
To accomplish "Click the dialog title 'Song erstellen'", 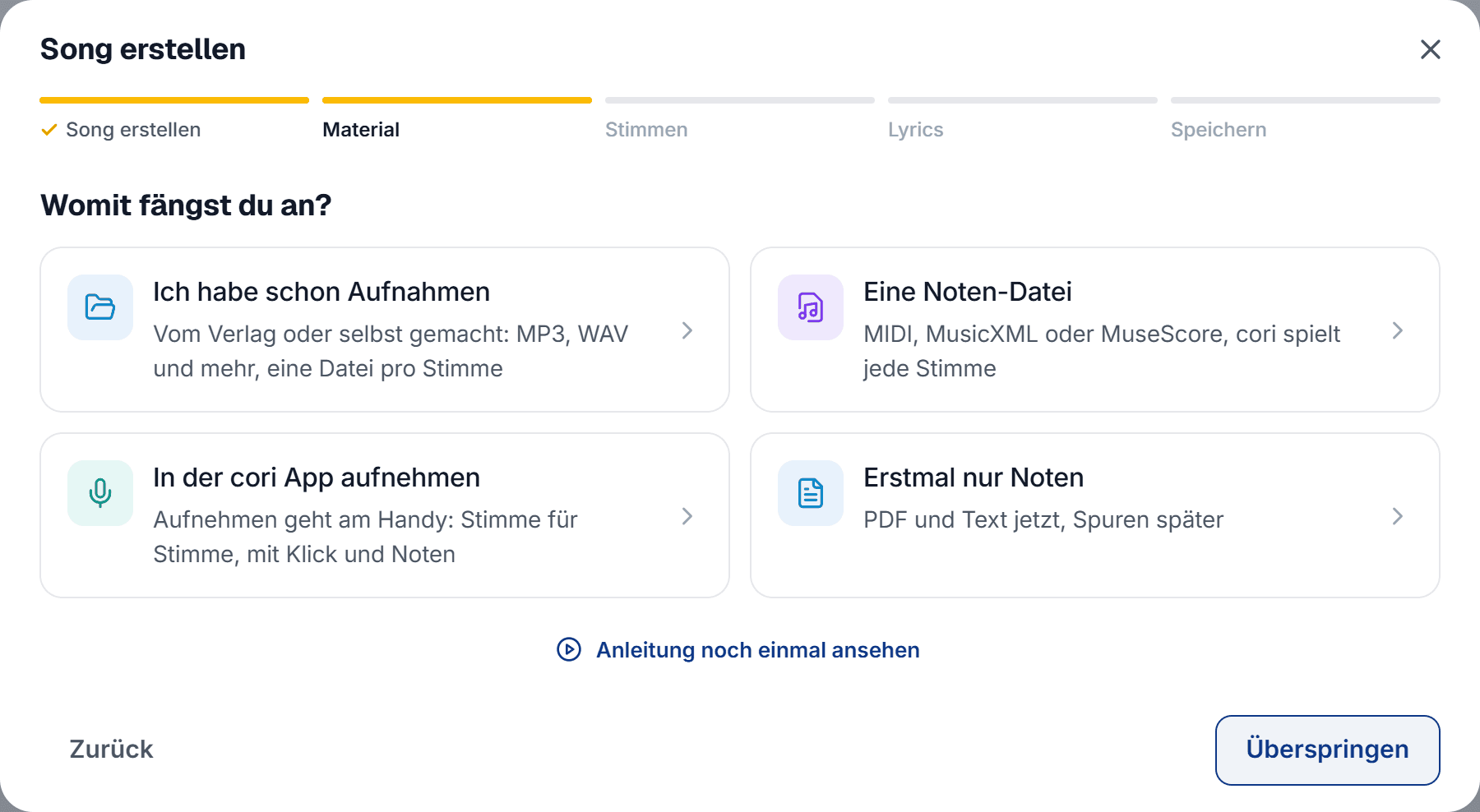I will pos(143,49).
